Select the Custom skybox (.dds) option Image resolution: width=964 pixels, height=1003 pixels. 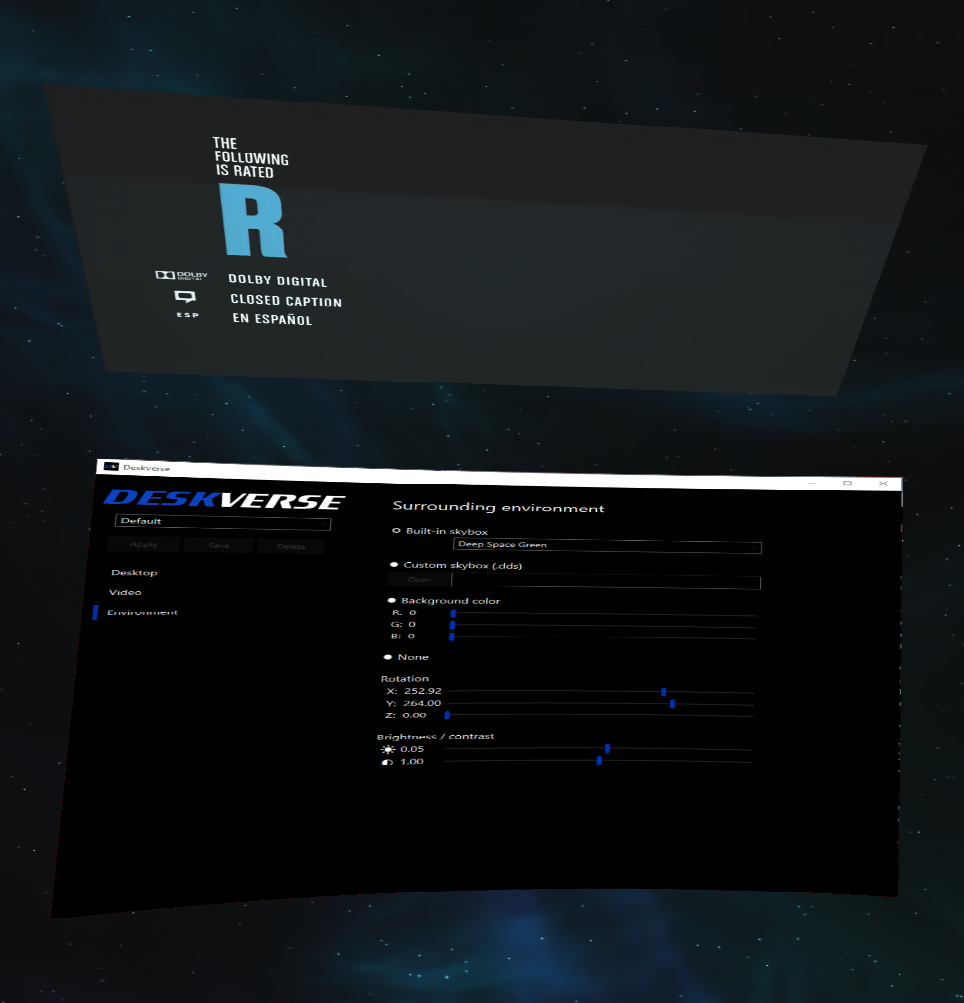394,565
